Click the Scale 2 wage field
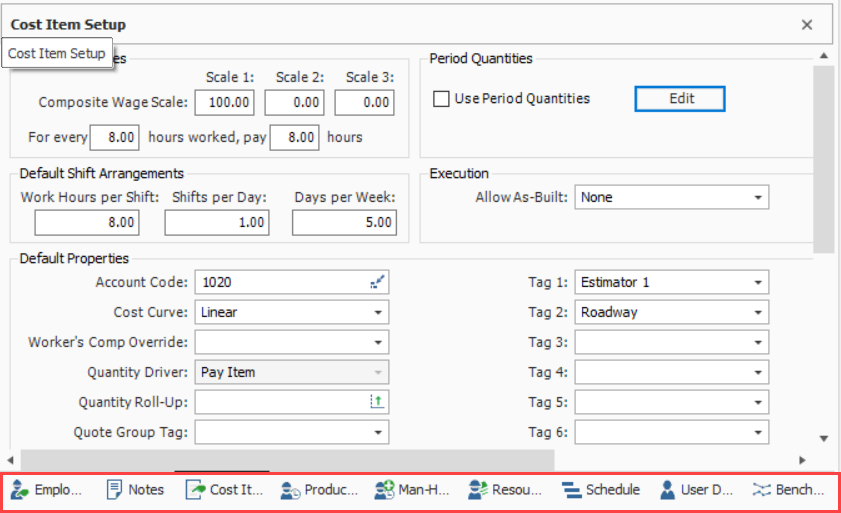This screenshot has height=513, width=841. [x=294, y=102]
